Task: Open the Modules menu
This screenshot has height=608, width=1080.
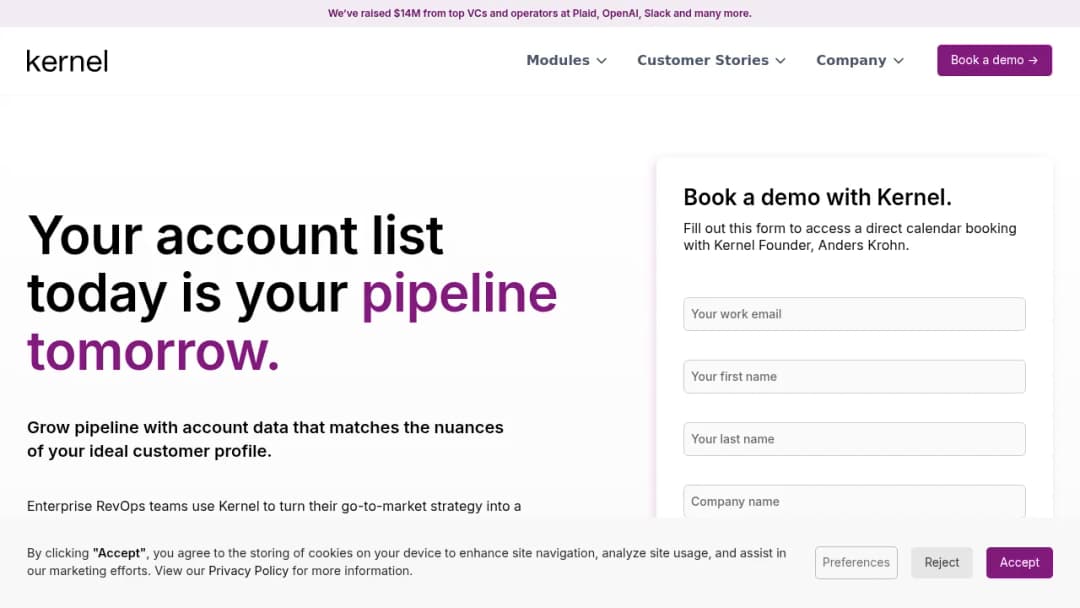Action: coord(566,61)
